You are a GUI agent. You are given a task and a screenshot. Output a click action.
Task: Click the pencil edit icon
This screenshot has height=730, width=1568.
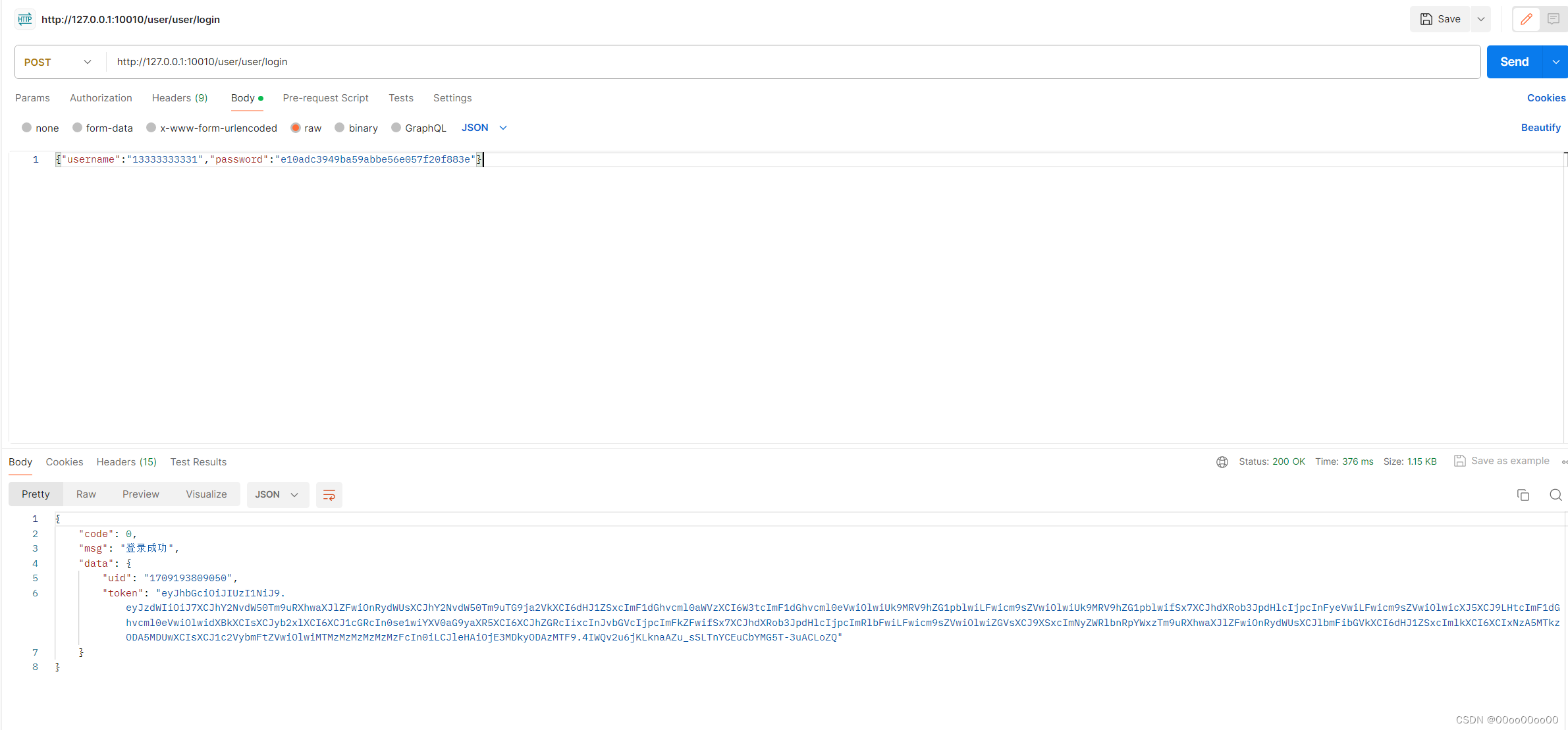[x=1526, y=19]
